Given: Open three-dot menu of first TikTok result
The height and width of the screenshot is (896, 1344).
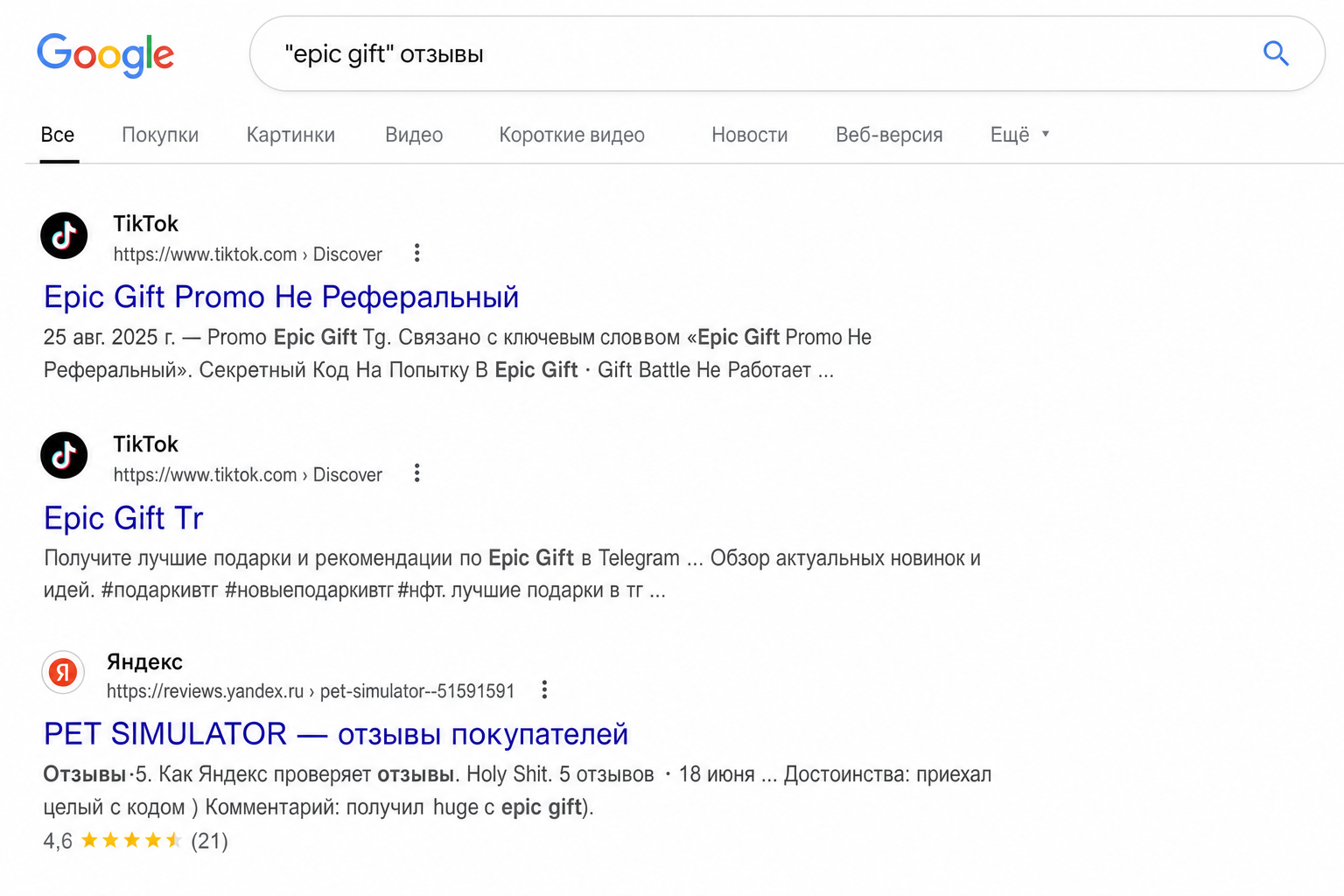Looking at the screenshot, I should (416, 253).
